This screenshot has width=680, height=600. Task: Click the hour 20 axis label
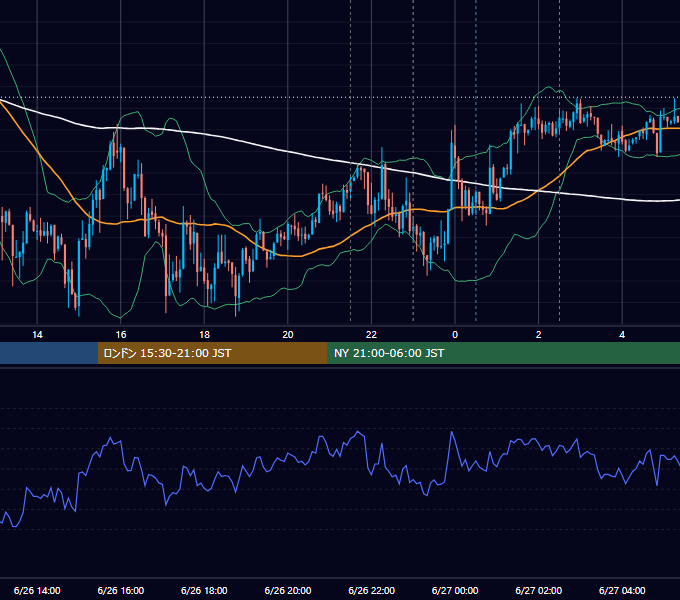[288, 335]
